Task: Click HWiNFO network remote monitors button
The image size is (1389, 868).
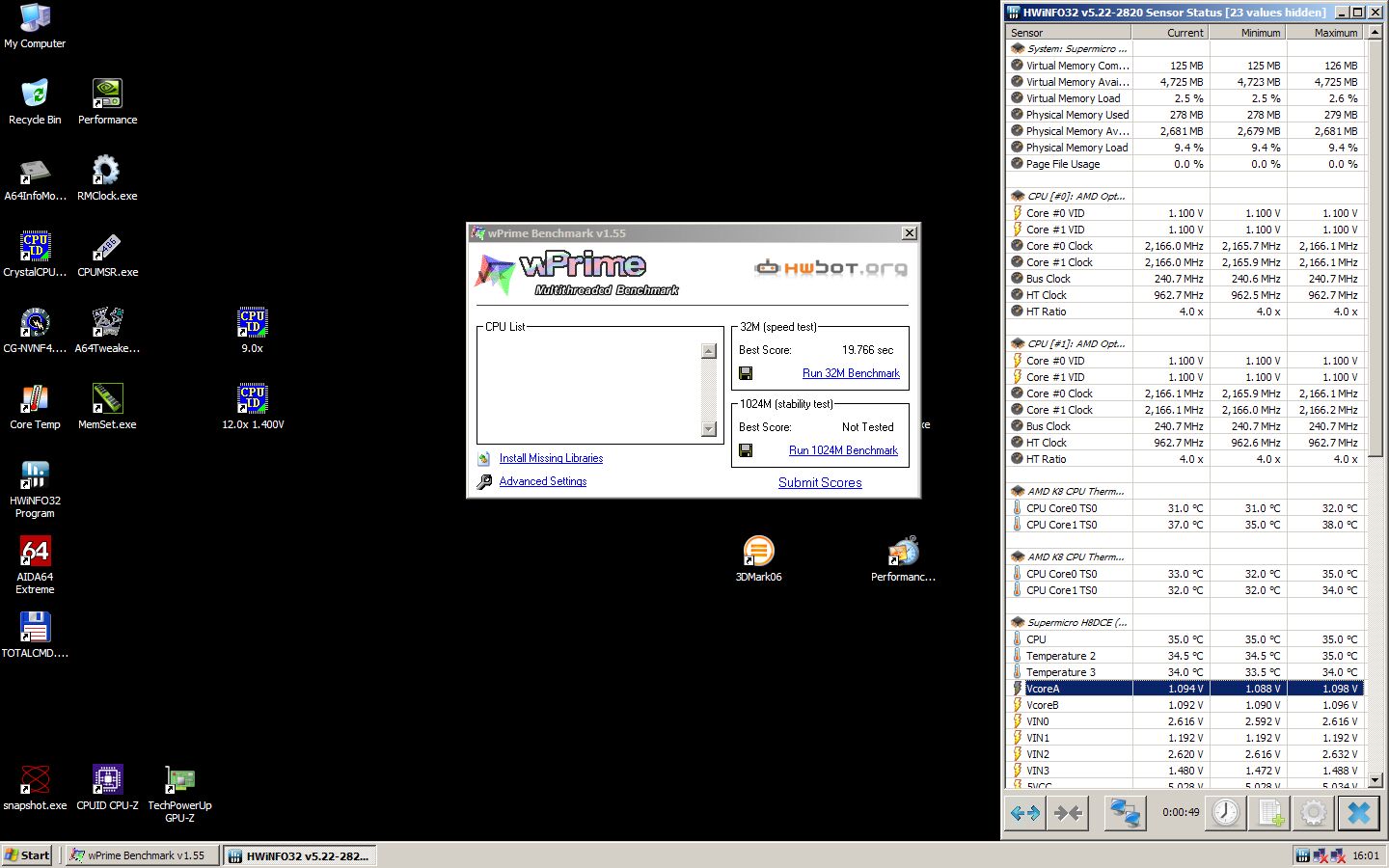Action: pos(1125,813)
